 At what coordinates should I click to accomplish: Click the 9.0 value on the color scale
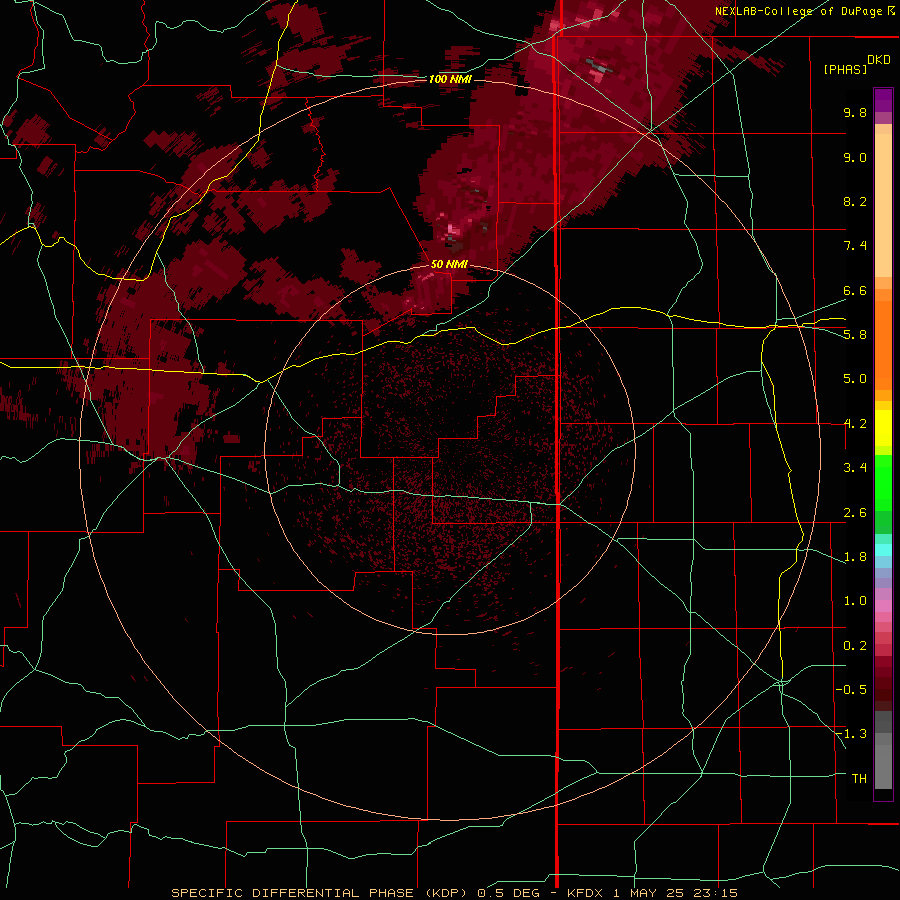[x=855, y=157]
